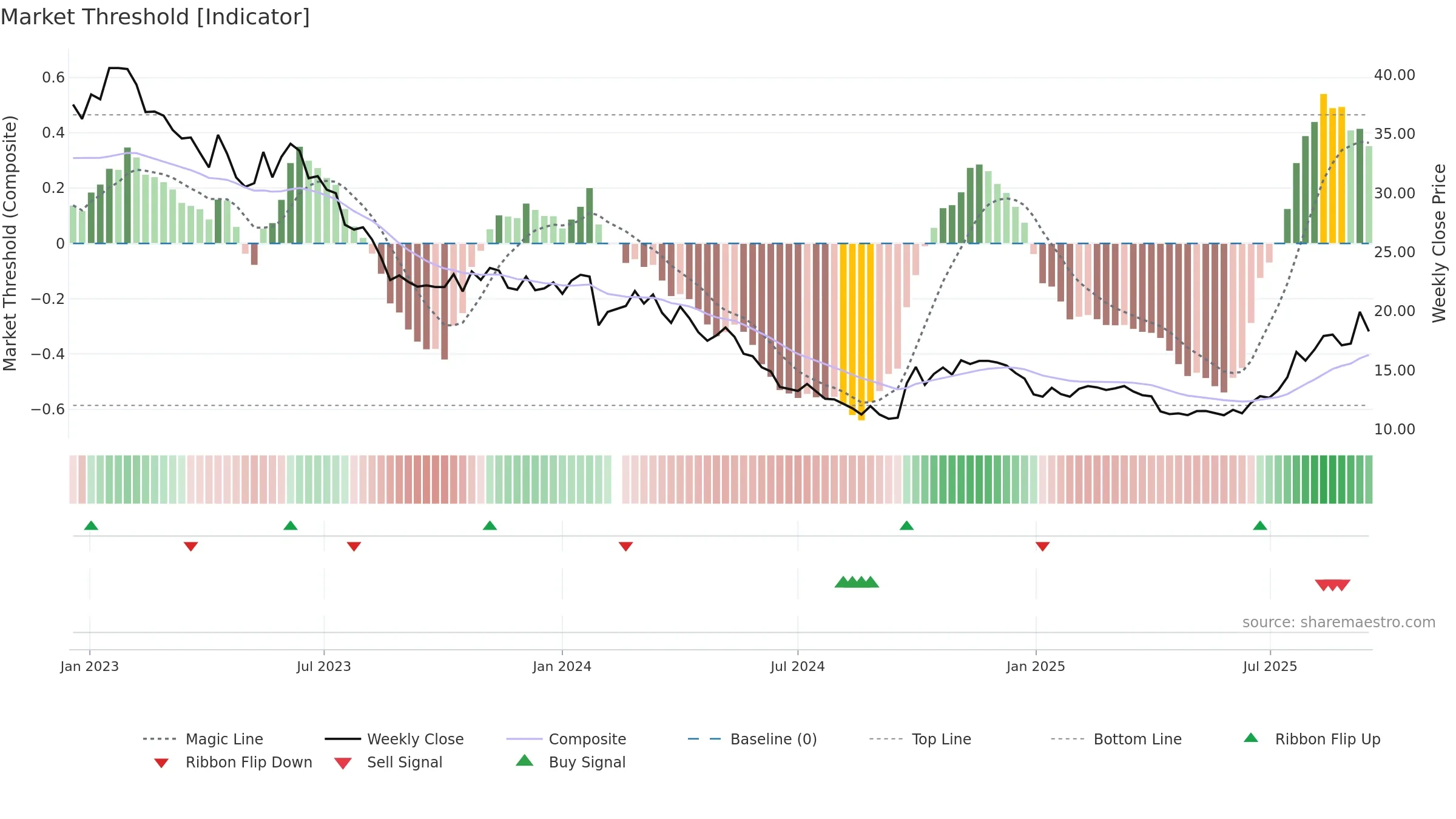Click the 40.00 right axis price label
Image resolution: width=1456 pixels, height=819 pixels.
click(x=1395, y=75)
